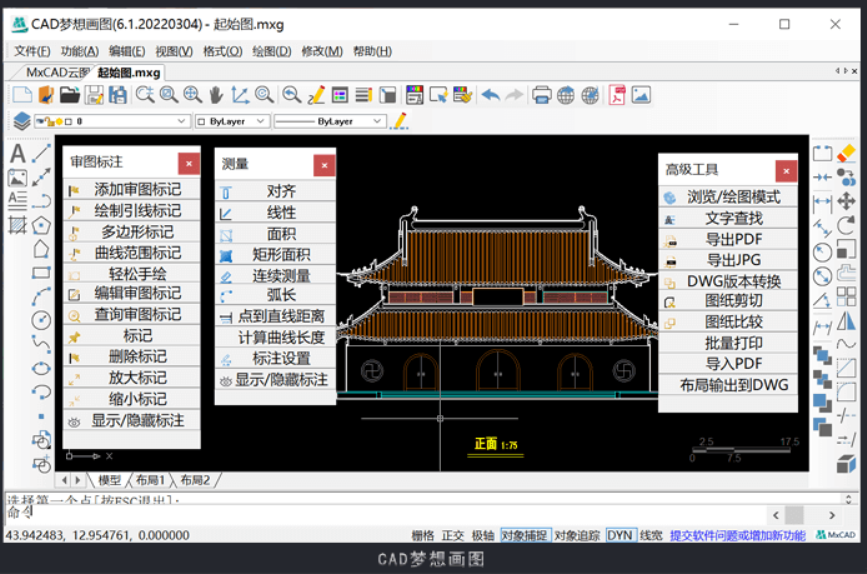Select the multiline text tool icon
Screen dimensions: 867x574
coord(18,201)
